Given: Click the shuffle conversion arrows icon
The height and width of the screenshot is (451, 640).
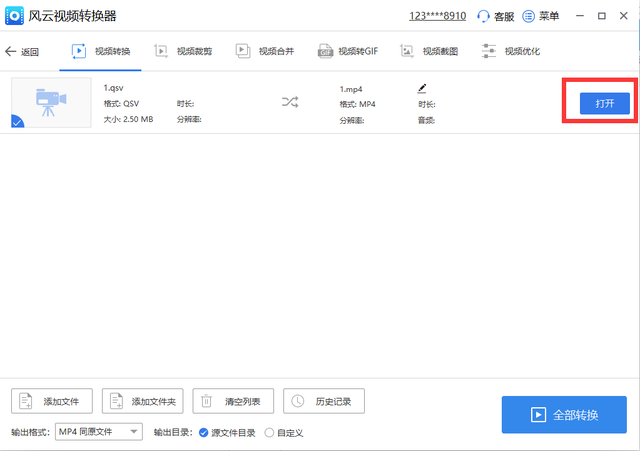Looking at the screenshot, I should point(290,102).
